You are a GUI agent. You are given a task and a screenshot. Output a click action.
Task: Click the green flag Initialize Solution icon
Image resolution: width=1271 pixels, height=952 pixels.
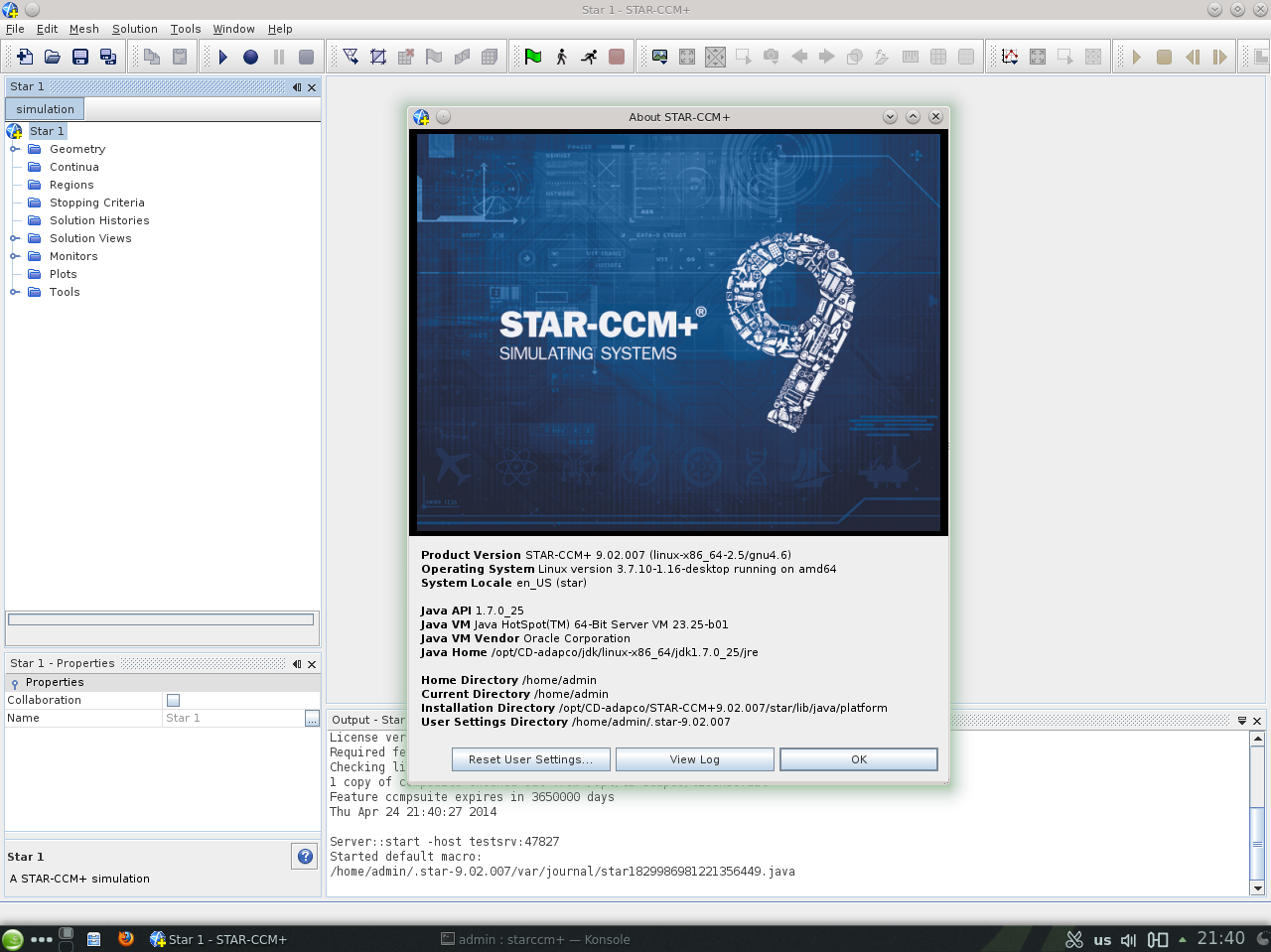[533, 57]
